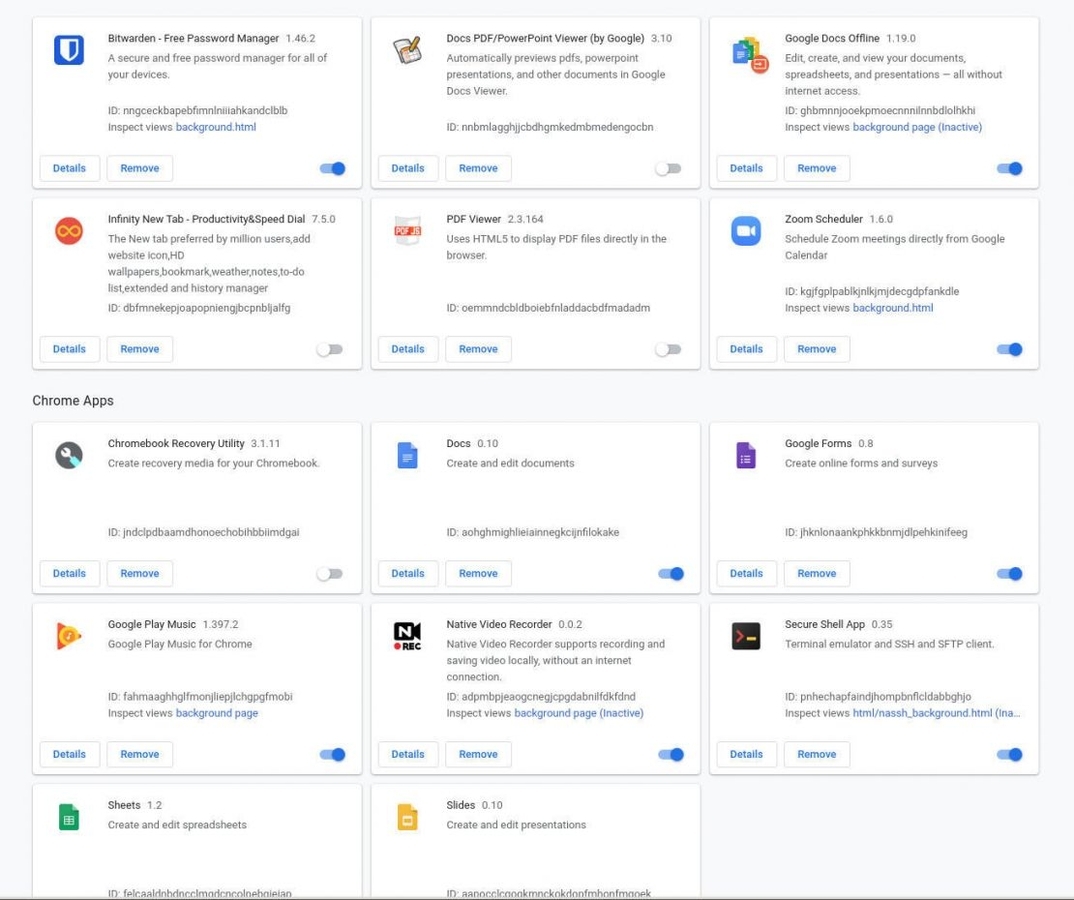
Task: Select the Sheets app icon
Action: 67,816
